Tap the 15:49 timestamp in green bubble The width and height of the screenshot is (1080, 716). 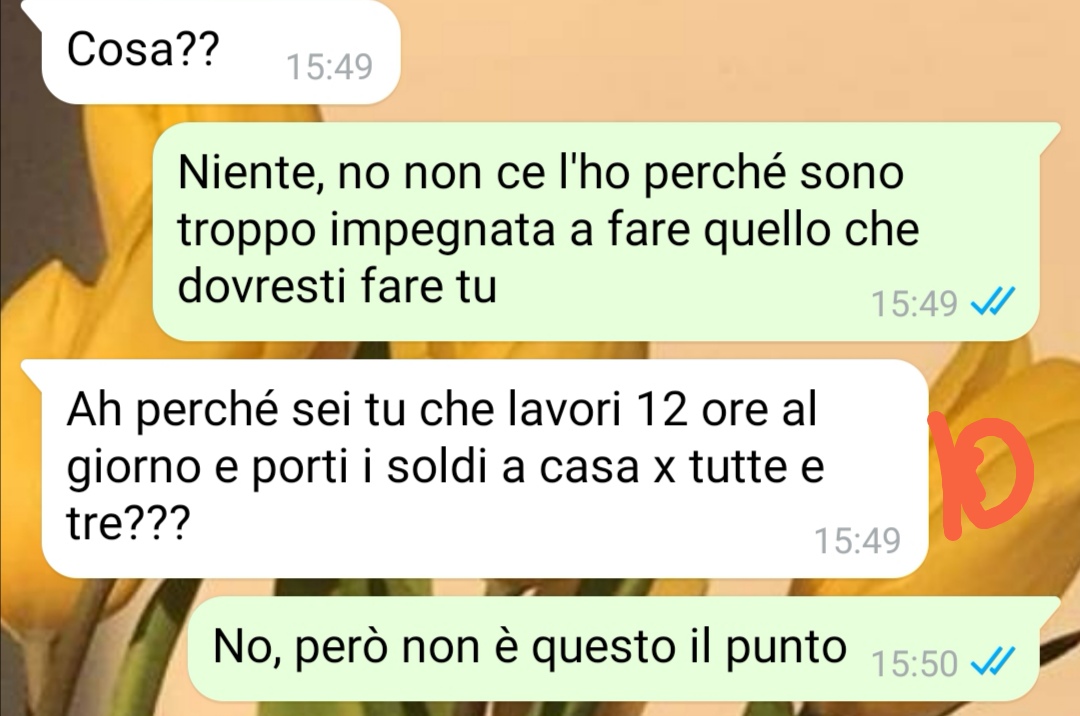point(915,303)
